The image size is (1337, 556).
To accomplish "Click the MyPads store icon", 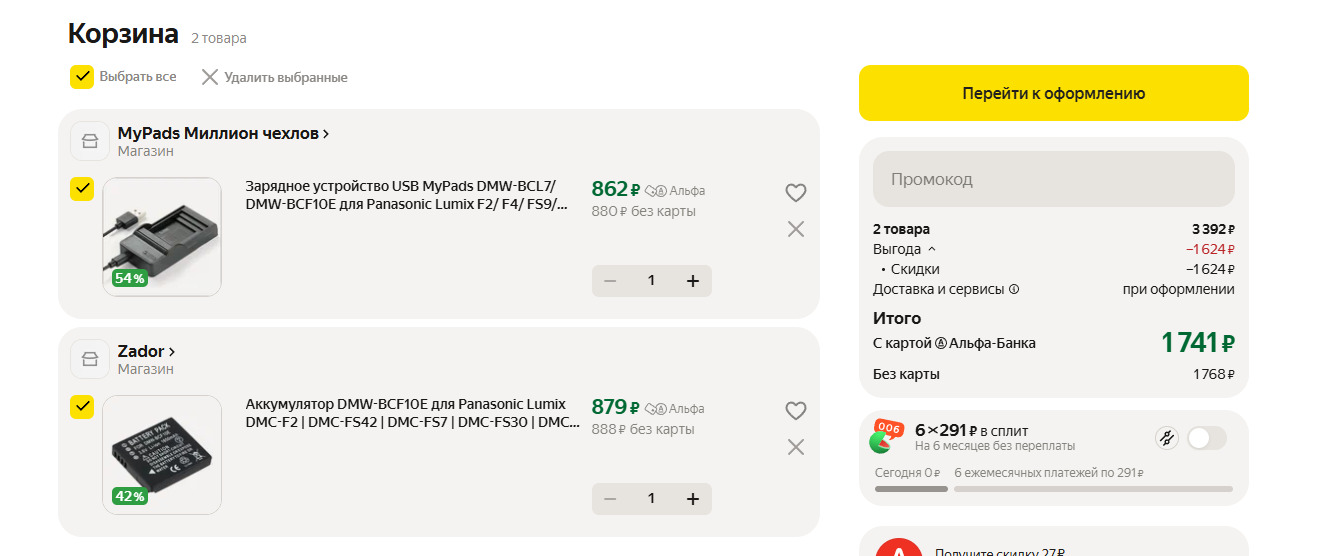I will (x=90, y=141).
